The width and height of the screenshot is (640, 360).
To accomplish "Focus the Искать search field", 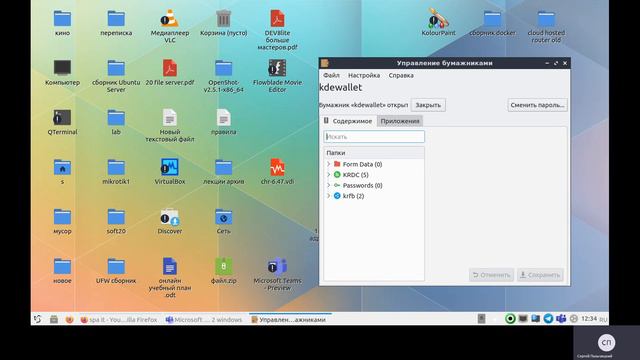I will pyautogui.click(x=374, y=137).
